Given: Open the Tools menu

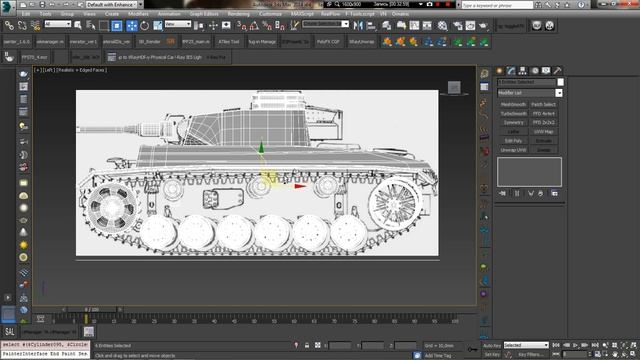Looking at the screenshot, I should (x=45, y=14).
